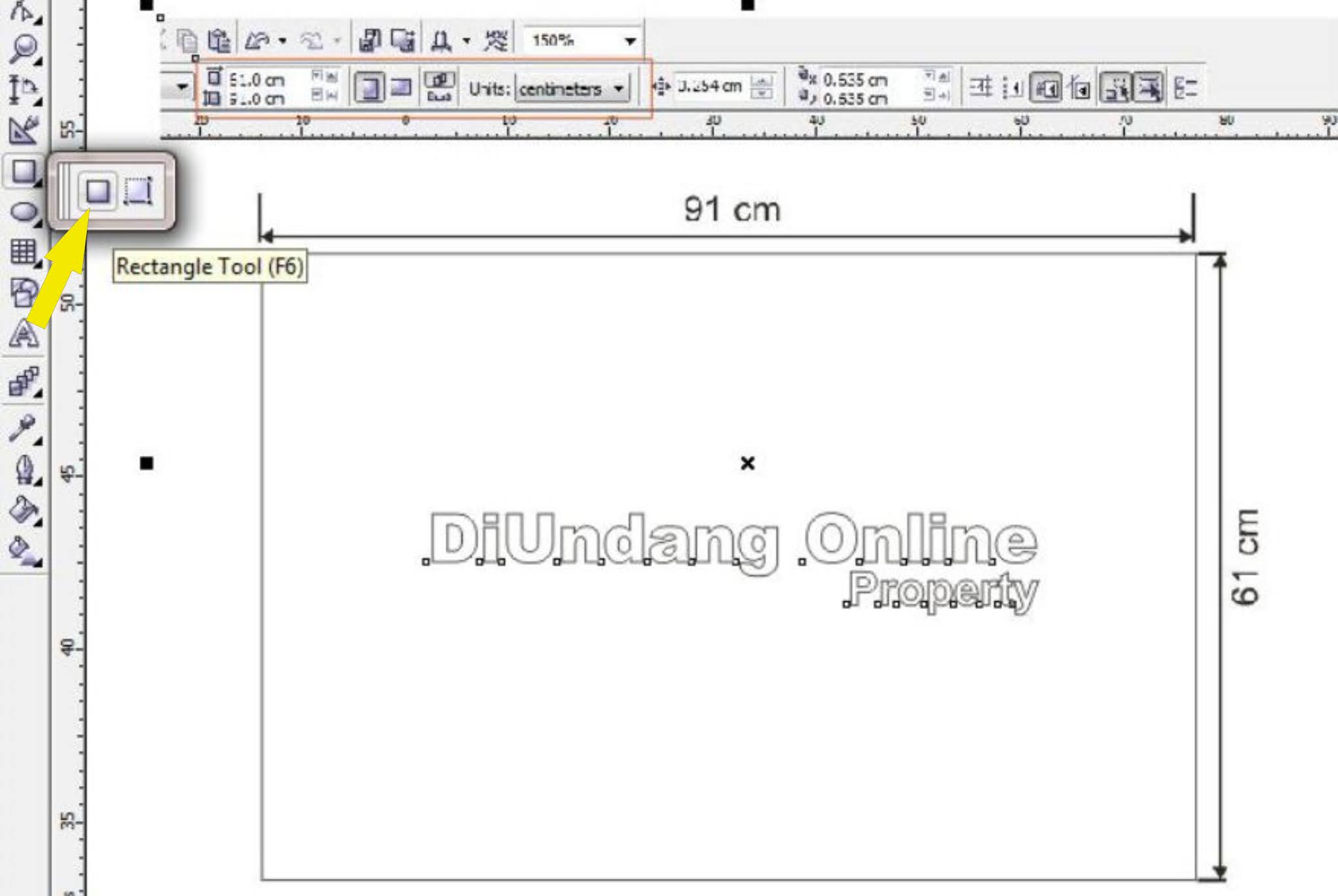This screenshot has width=1338, height=896.
Task: Expand the Undo history arrow
Action: tap(282, 41)
